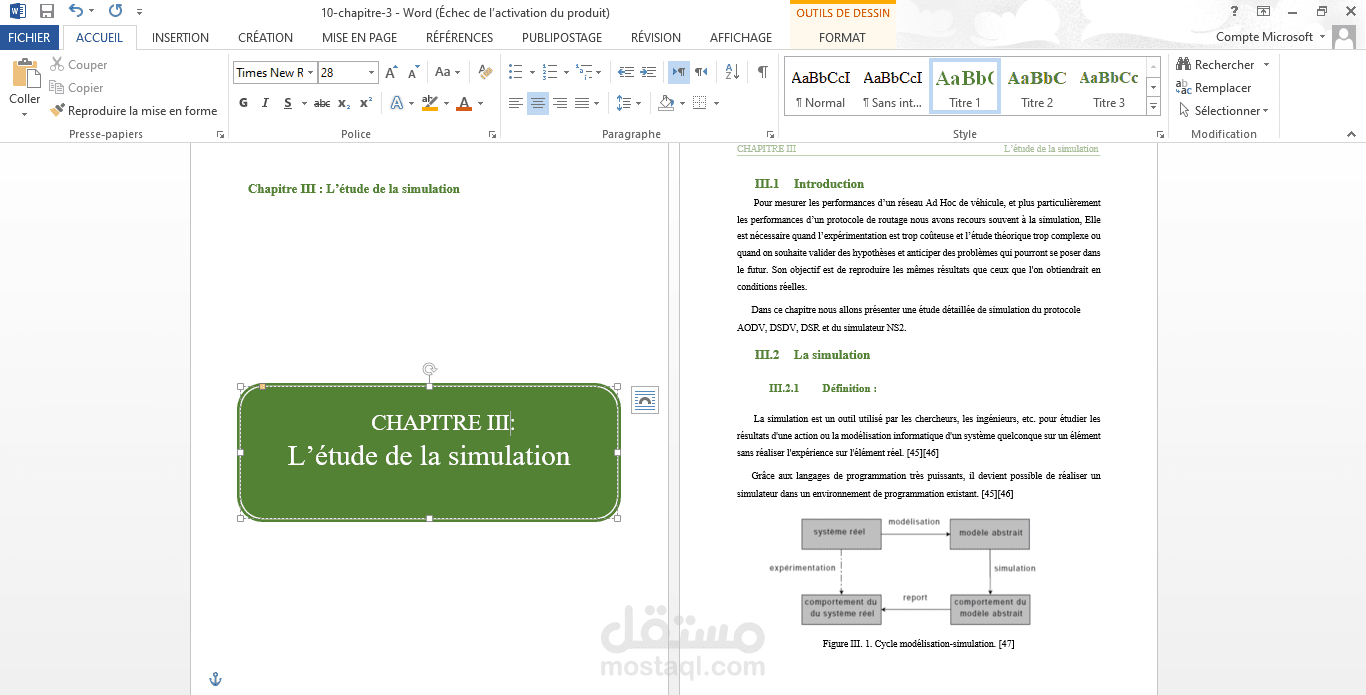Screen dimensions: 1366x695
Task: Toggle paragraph marks display
Action: 763,72
